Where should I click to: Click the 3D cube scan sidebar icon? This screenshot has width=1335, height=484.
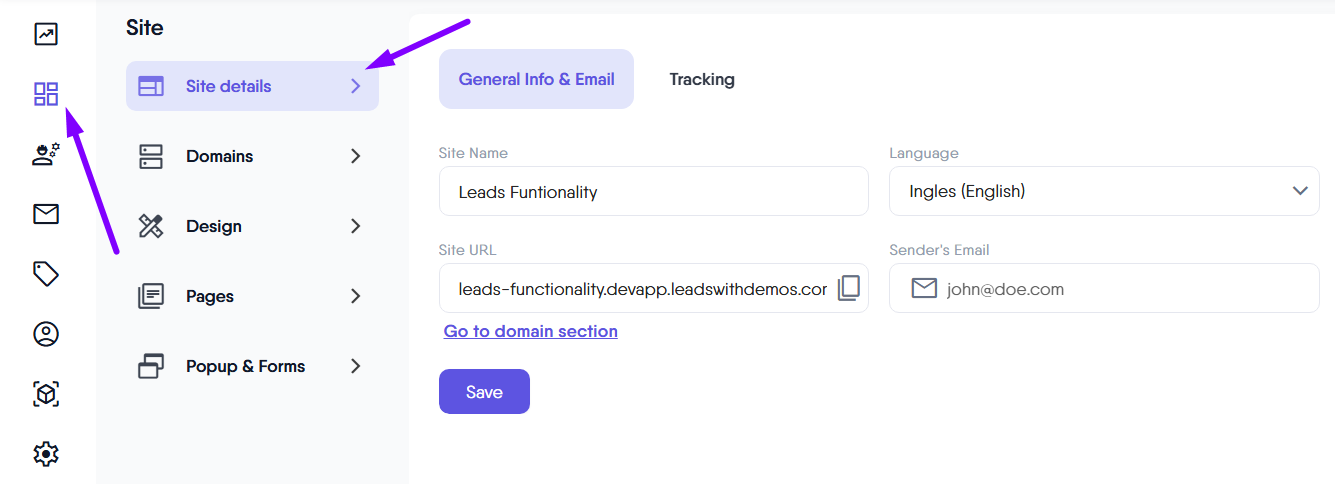tap(46, 394)
